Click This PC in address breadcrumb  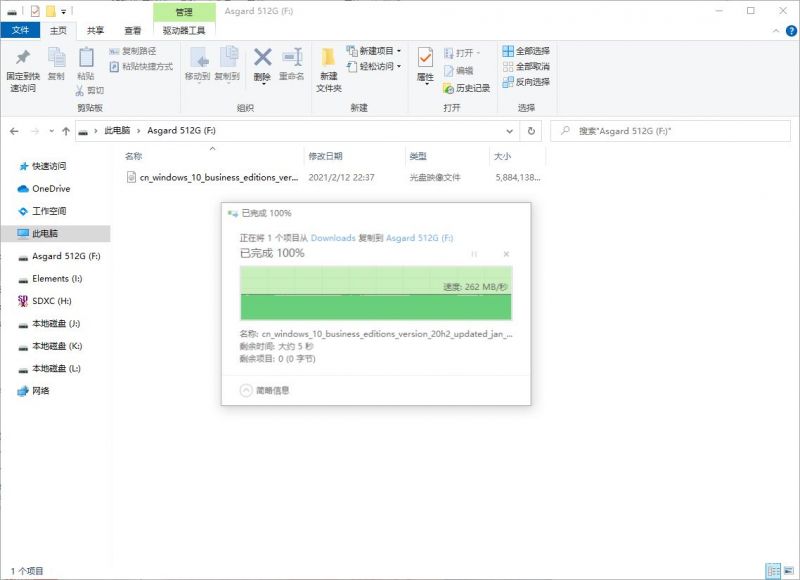click(117, 131)
